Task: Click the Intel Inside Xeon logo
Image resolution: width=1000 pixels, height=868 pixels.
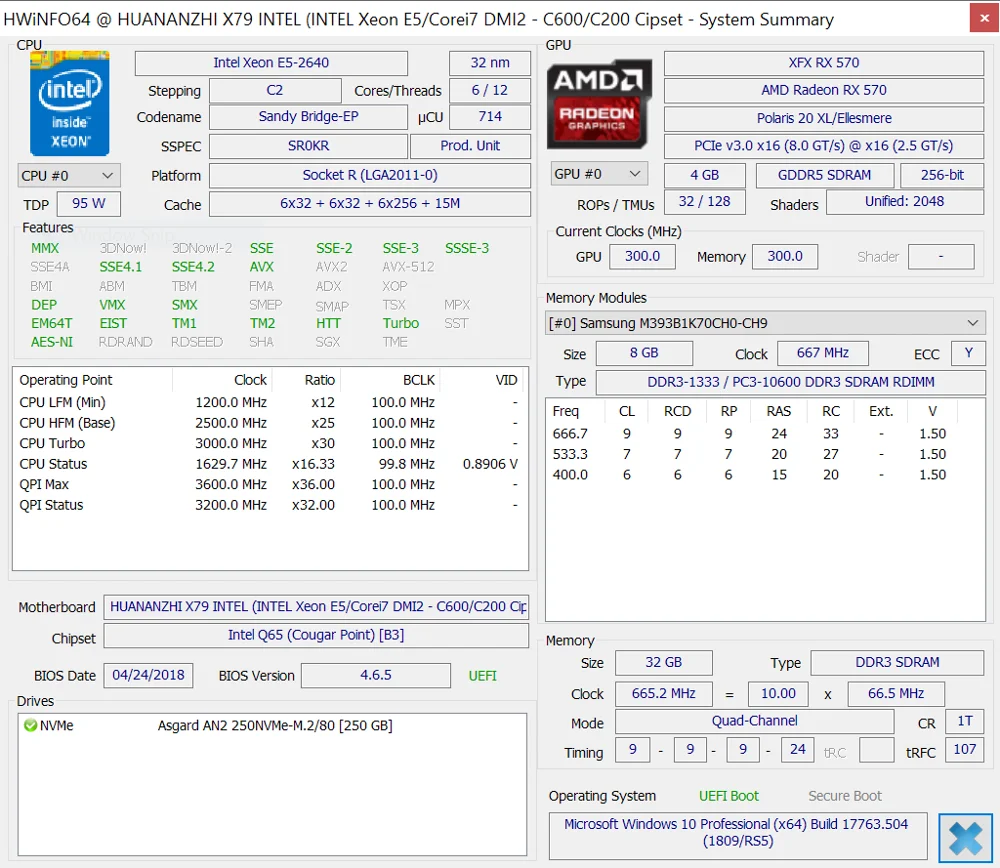Action: [70, 103]
